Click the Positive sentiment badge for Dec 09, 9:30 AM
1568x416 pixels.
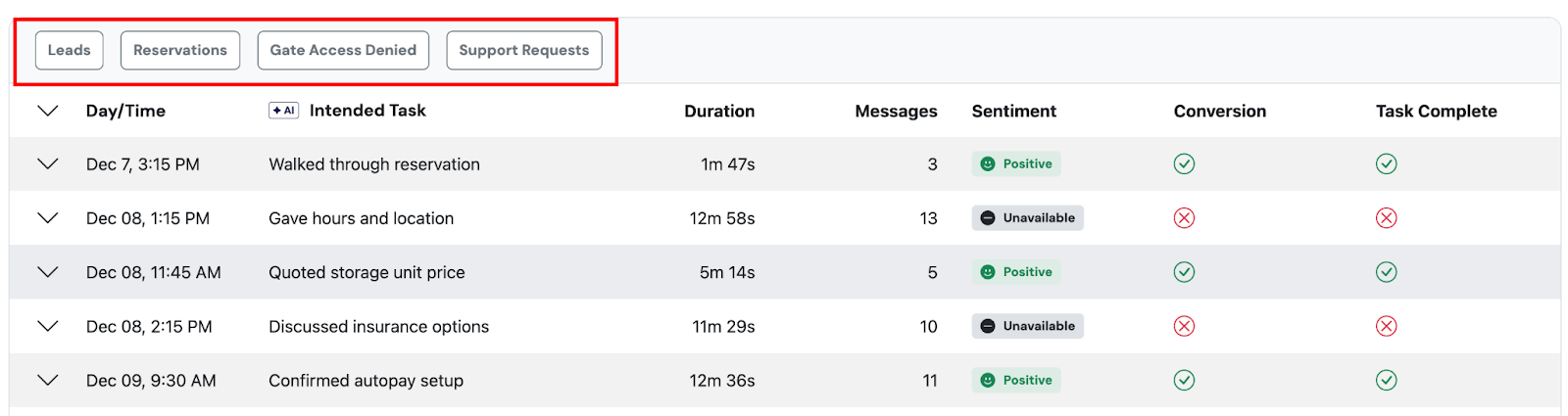point(1016,380)
